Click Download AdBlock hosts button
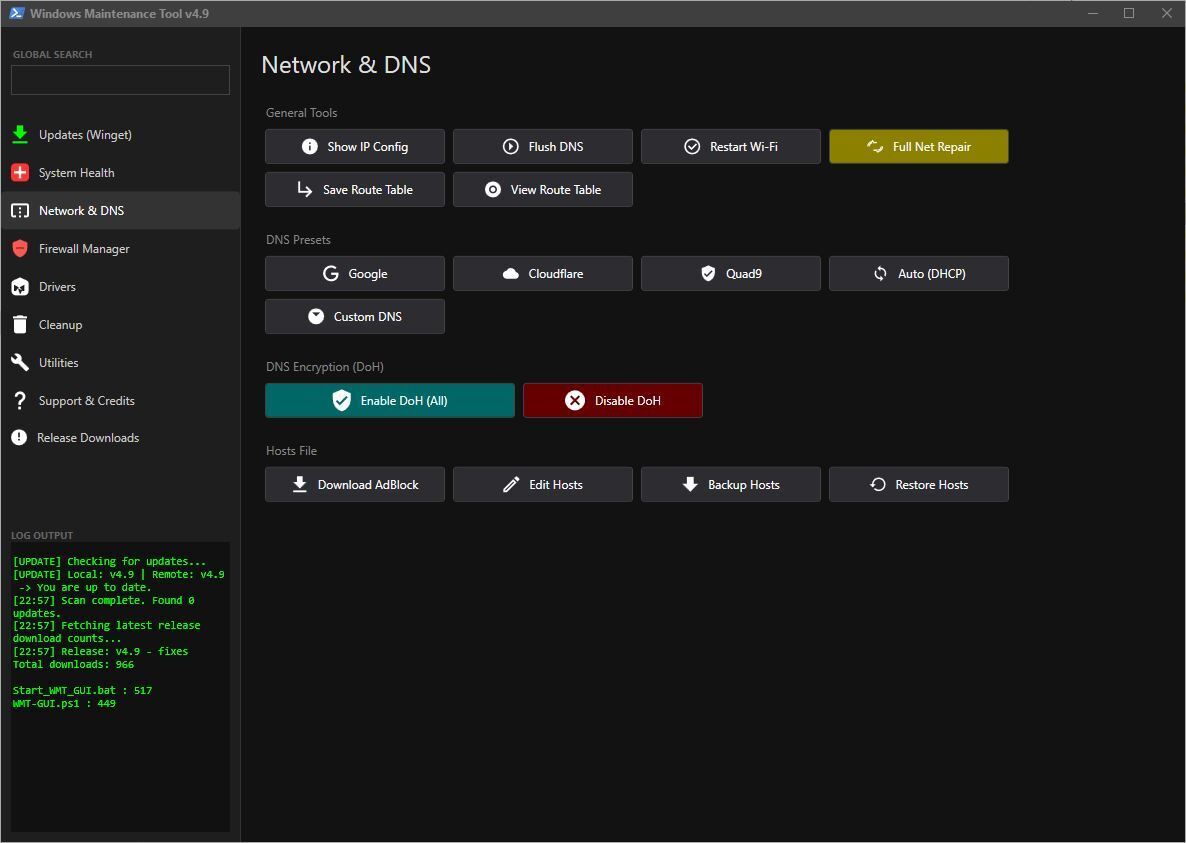 pos(354,484)
